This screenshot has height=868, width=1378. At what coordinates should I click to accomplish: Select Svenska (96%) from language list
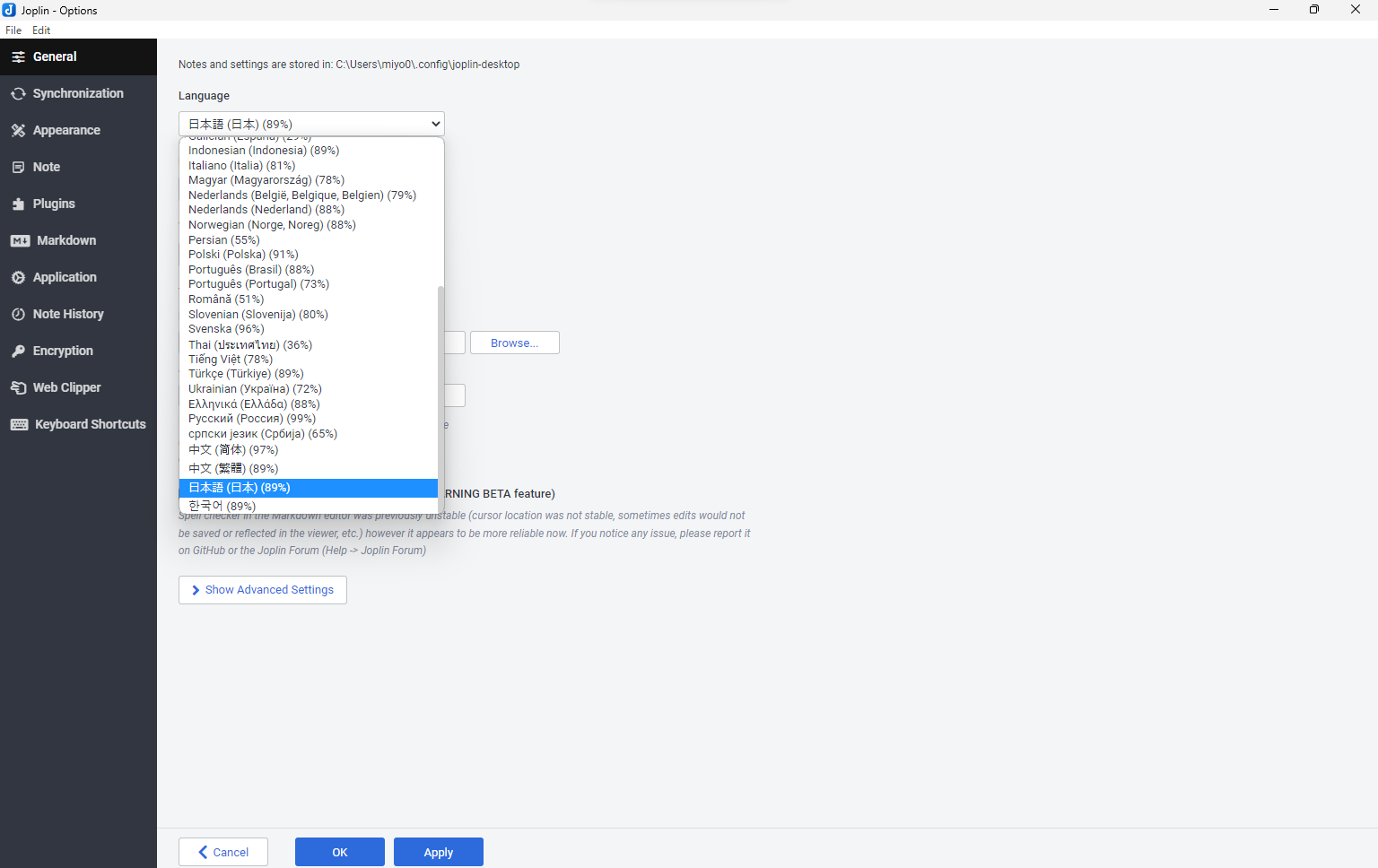pyautogui.click(x=226, y=329)
